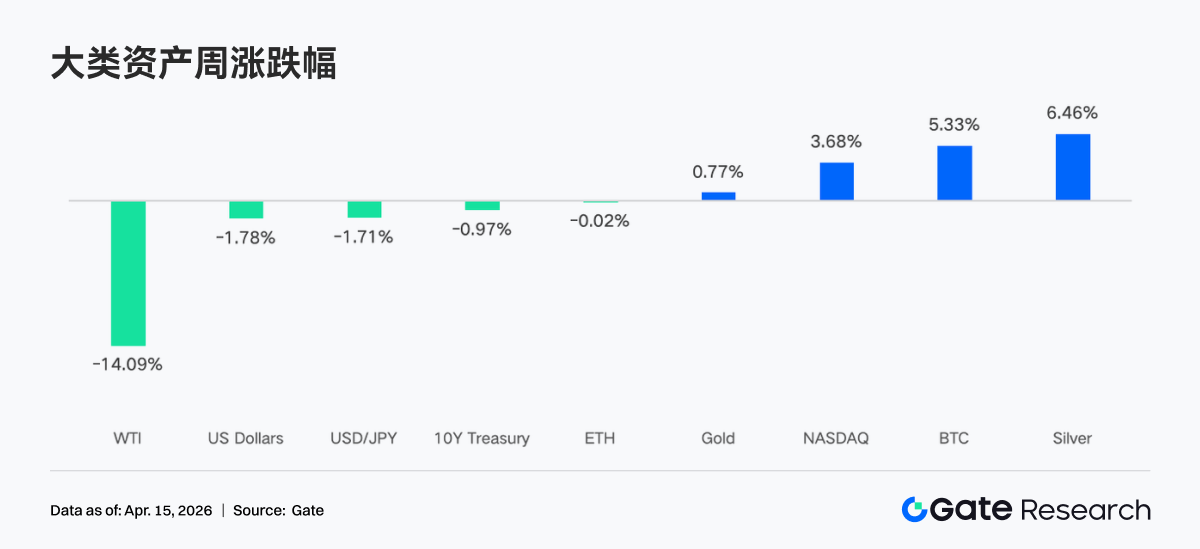Viewport: 1200px width, 549px height.
Task: Click the Source: Gate text
Action: coord(278,511)
